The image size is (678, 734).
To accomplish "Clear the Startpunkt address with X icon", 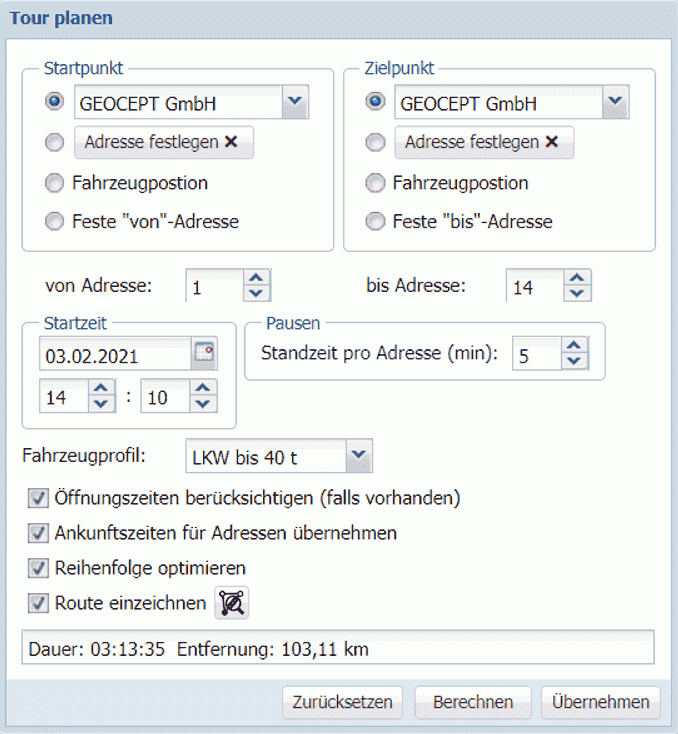I will [x=231, y=142].
